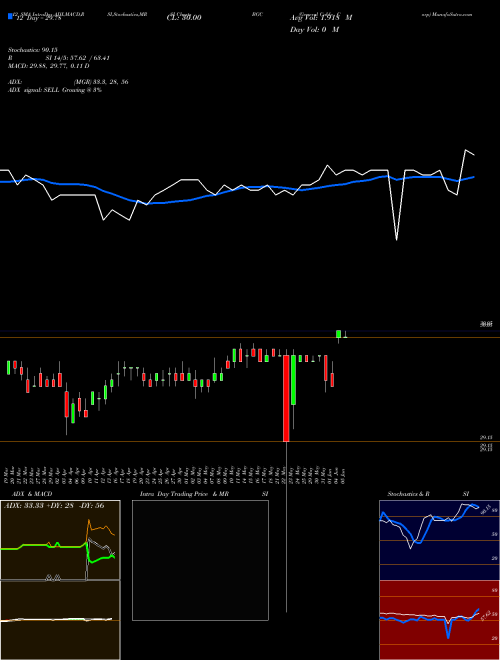This screenshot has width=500, height=660.
Task: Click the RSI 14/3 value '57.62 / 68.41'
Action: (x=88, y=58)
